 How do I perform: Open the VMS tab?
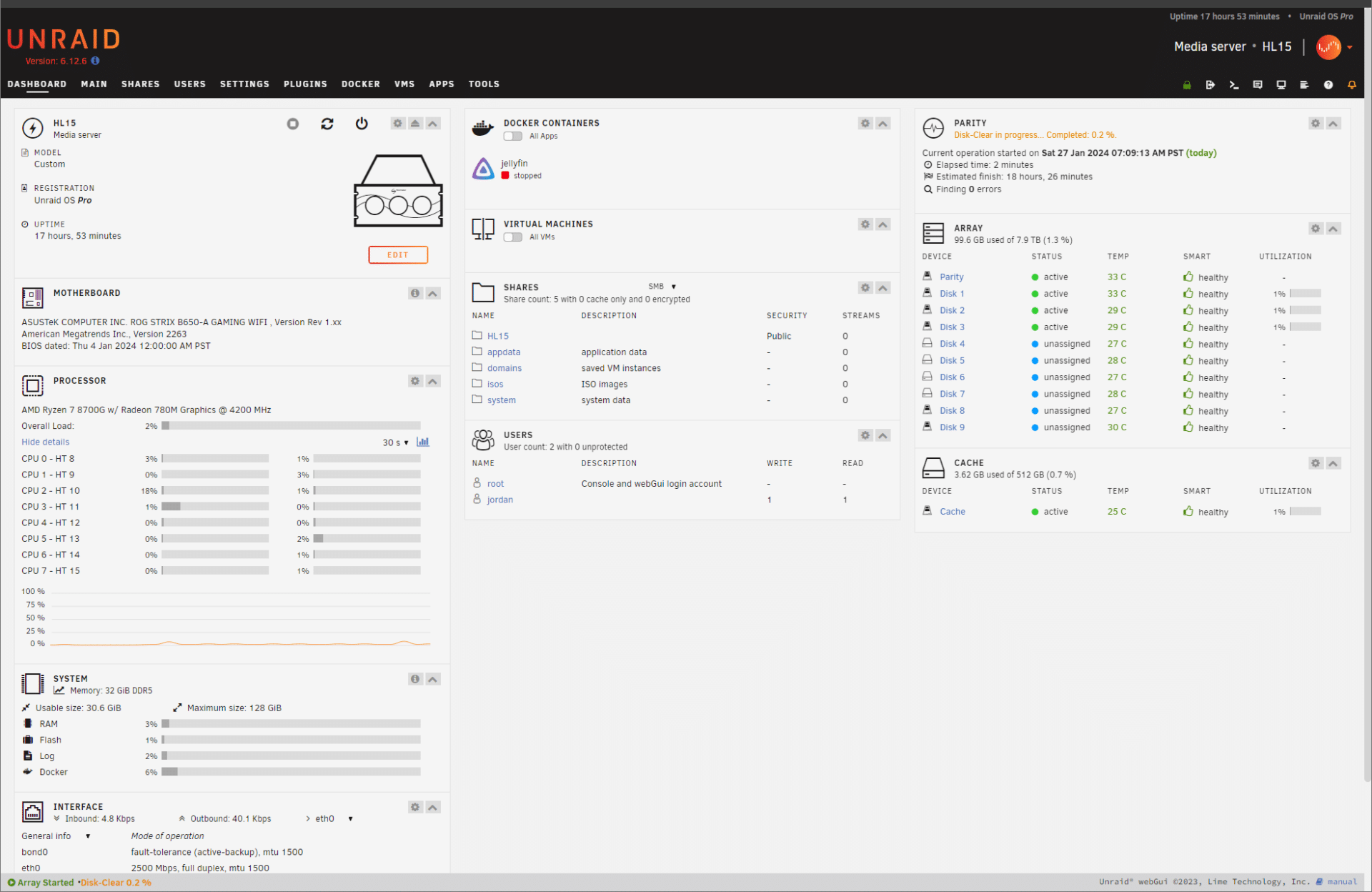click(404, 84)
